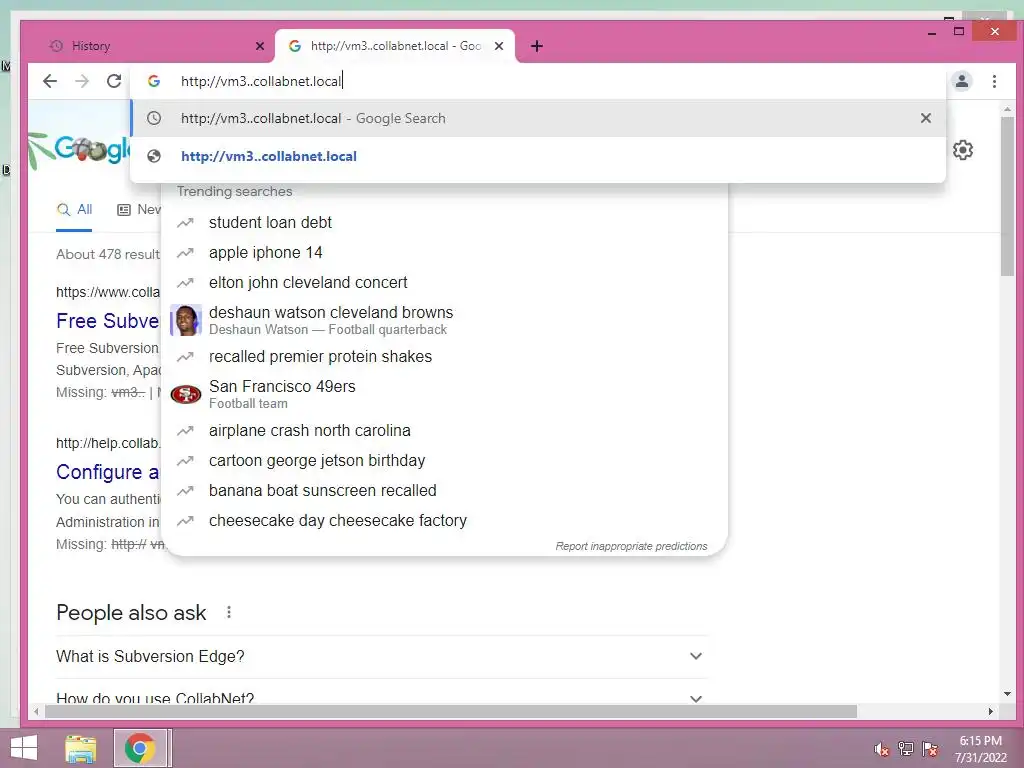The width and height of the screenshot is (1024, 768).
Task: Open the Action Center flag icon
Action: (930, 749)
